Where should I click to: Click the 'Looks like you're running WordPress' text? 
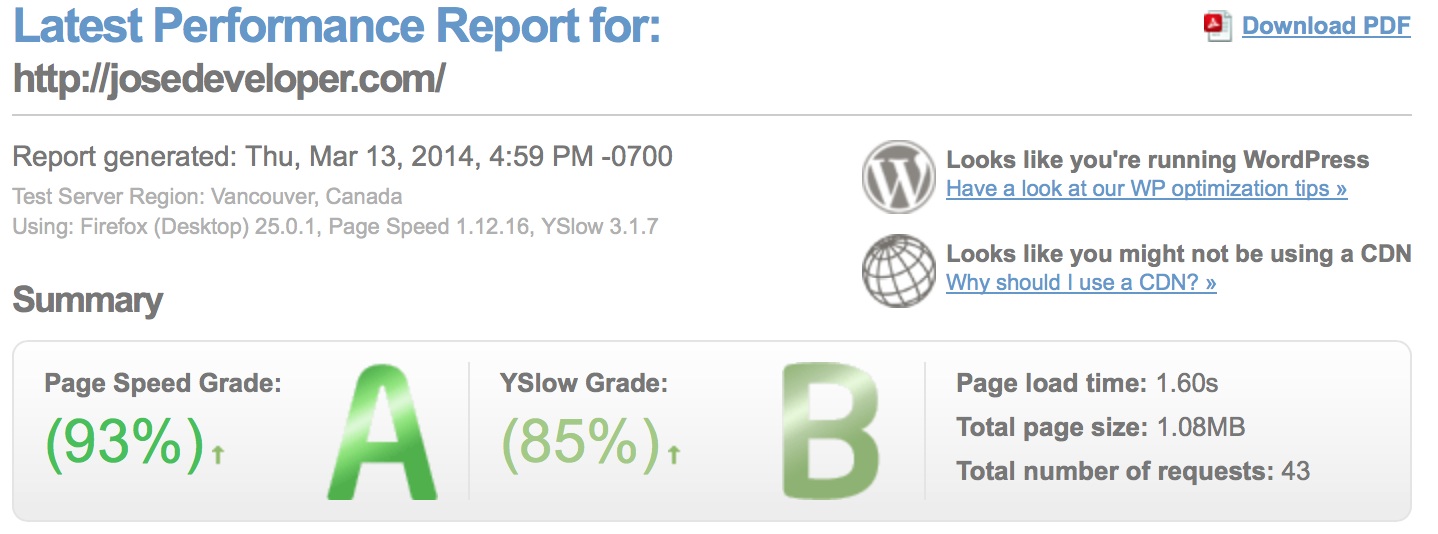pyautogui.click(x=1158, y=160)
